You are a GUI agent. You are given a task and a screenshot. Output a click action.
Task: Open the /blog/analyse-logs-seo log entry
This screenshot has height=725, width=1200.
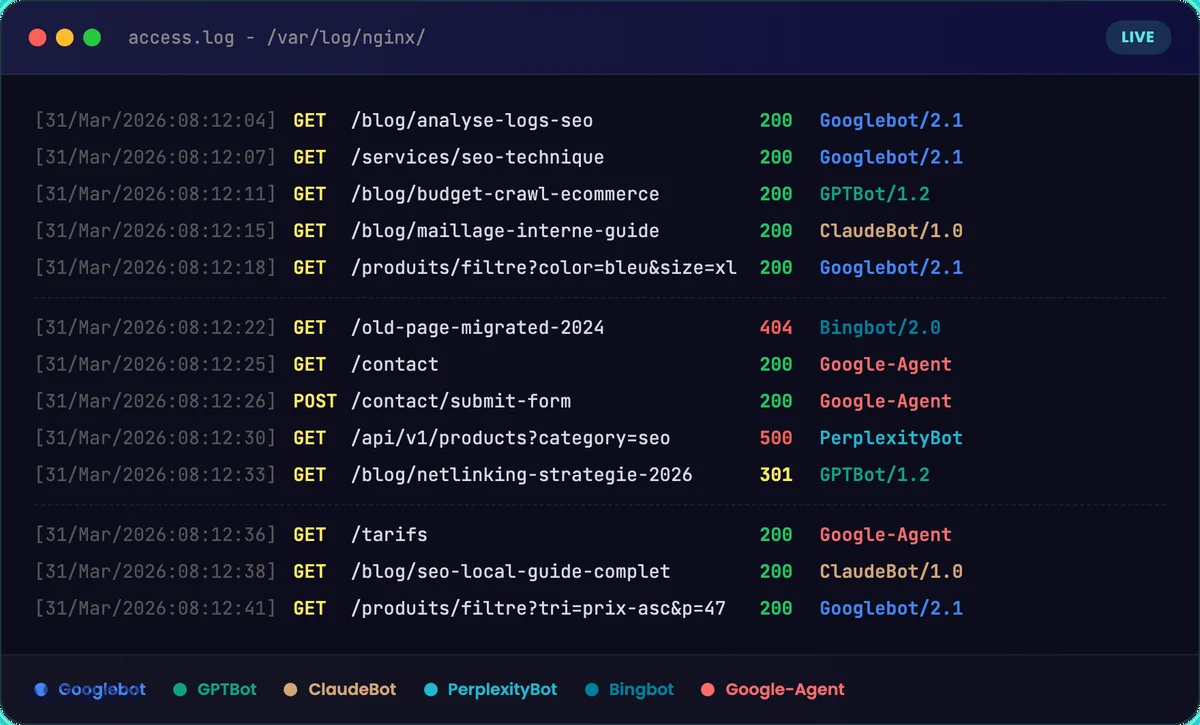(x=470, y=120)
